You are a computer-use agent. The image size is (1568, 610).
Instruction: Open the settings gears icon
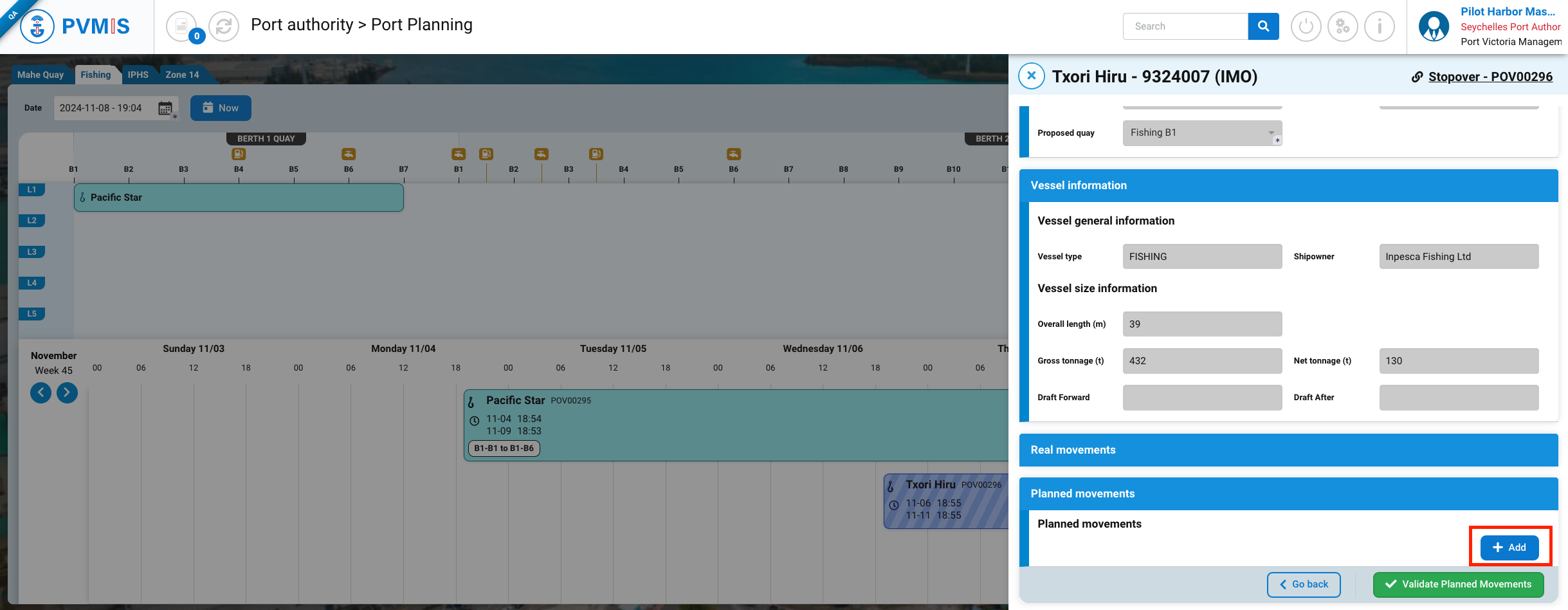(1342, 26)
